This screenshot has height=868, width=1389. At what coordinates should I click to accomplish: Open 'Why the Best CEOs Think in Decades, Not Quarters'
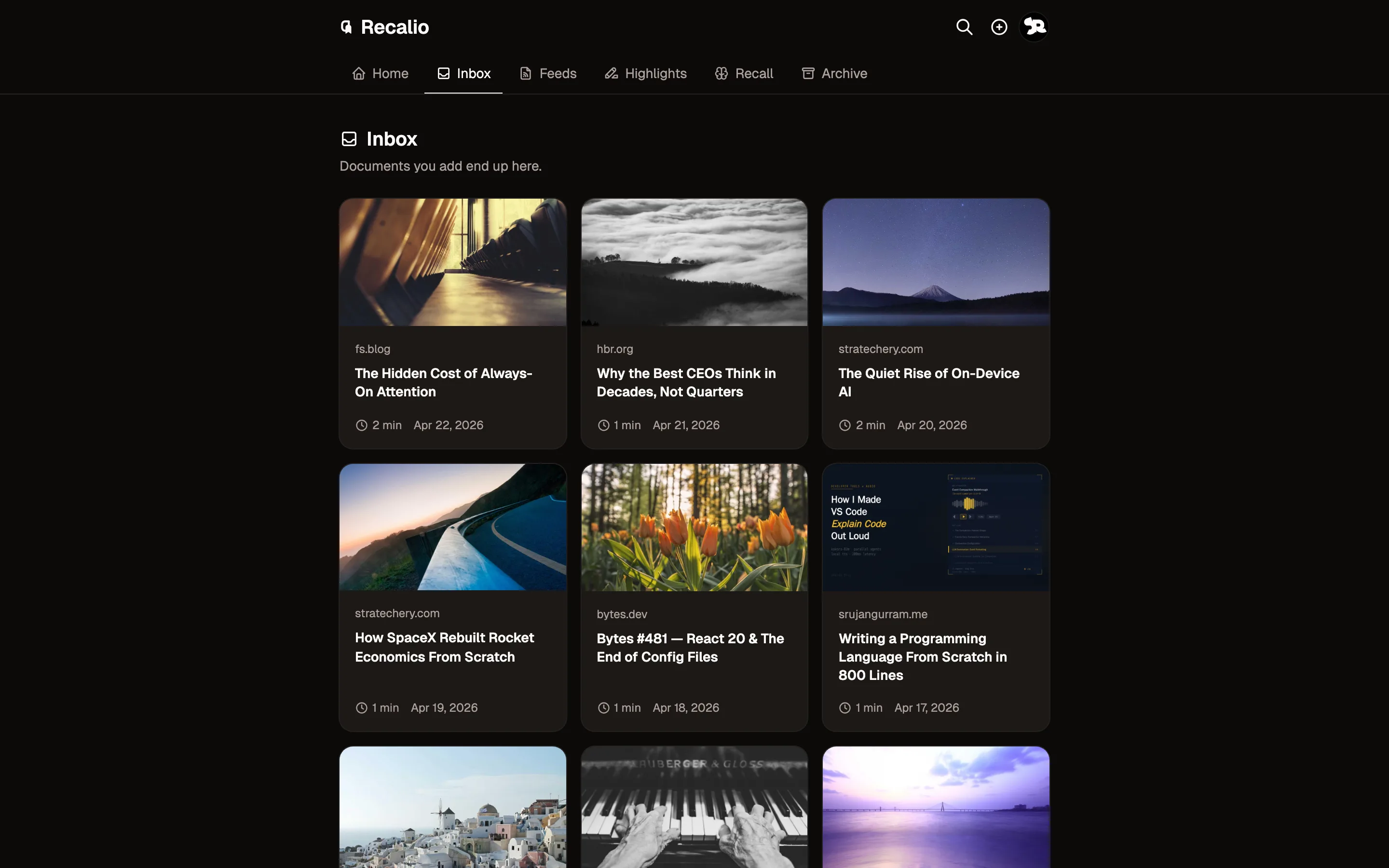coord(686,382)
